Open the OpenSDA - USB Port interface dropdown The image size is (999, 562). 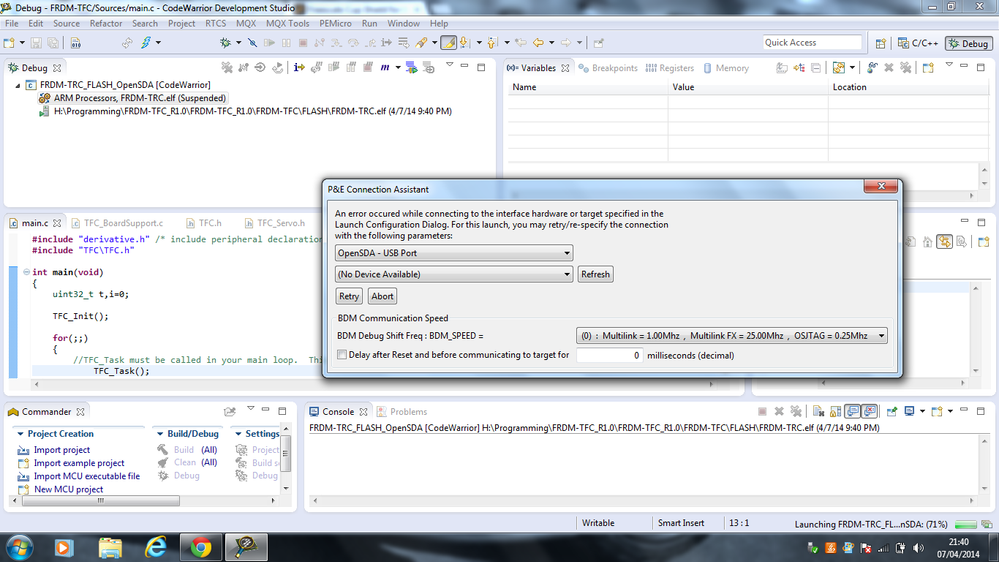coord(454,253)
